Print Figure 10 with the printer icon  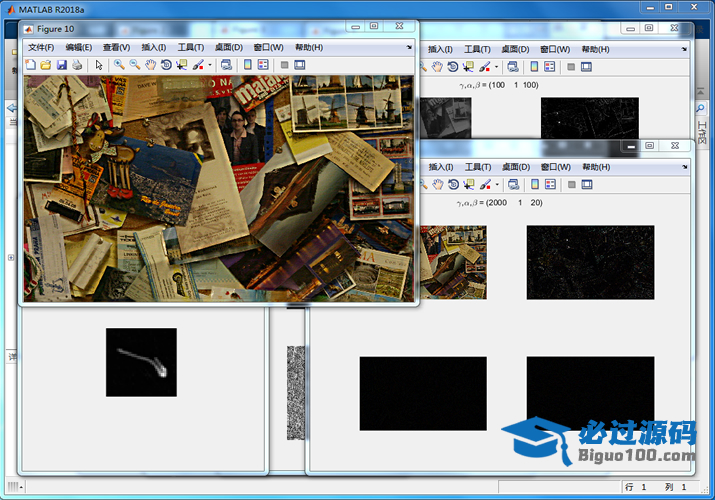[x=77, y=65]
